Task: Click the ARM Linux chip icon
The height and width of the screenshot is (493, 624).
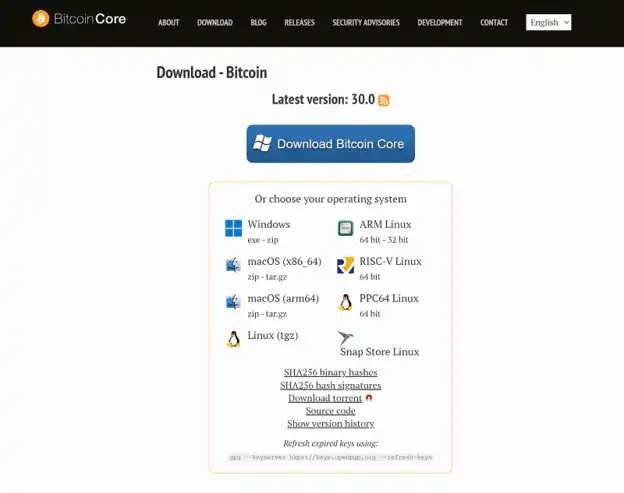Action: coord(345,229)
